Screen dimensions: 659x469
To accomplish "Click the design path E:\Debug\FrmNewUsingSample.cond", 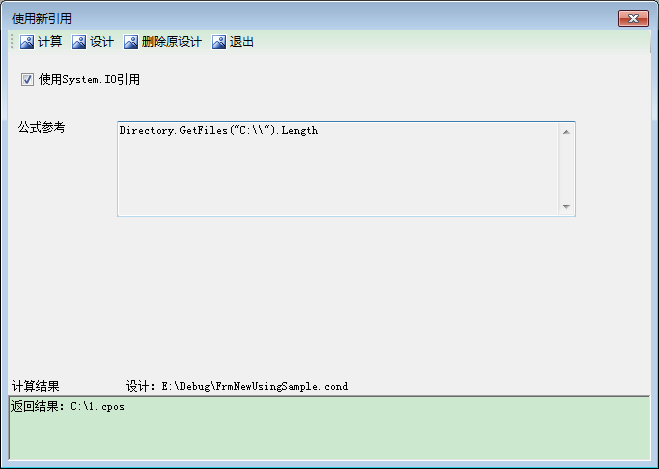I will [x=255, y=386].
